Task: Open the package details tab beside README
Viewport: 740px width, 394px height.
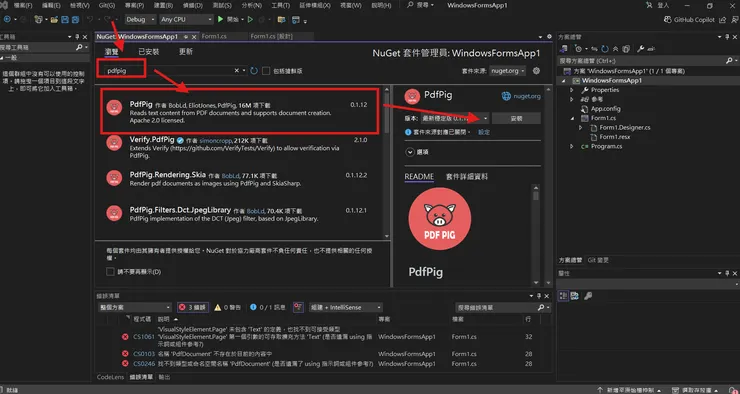Action: coord(467,176)
